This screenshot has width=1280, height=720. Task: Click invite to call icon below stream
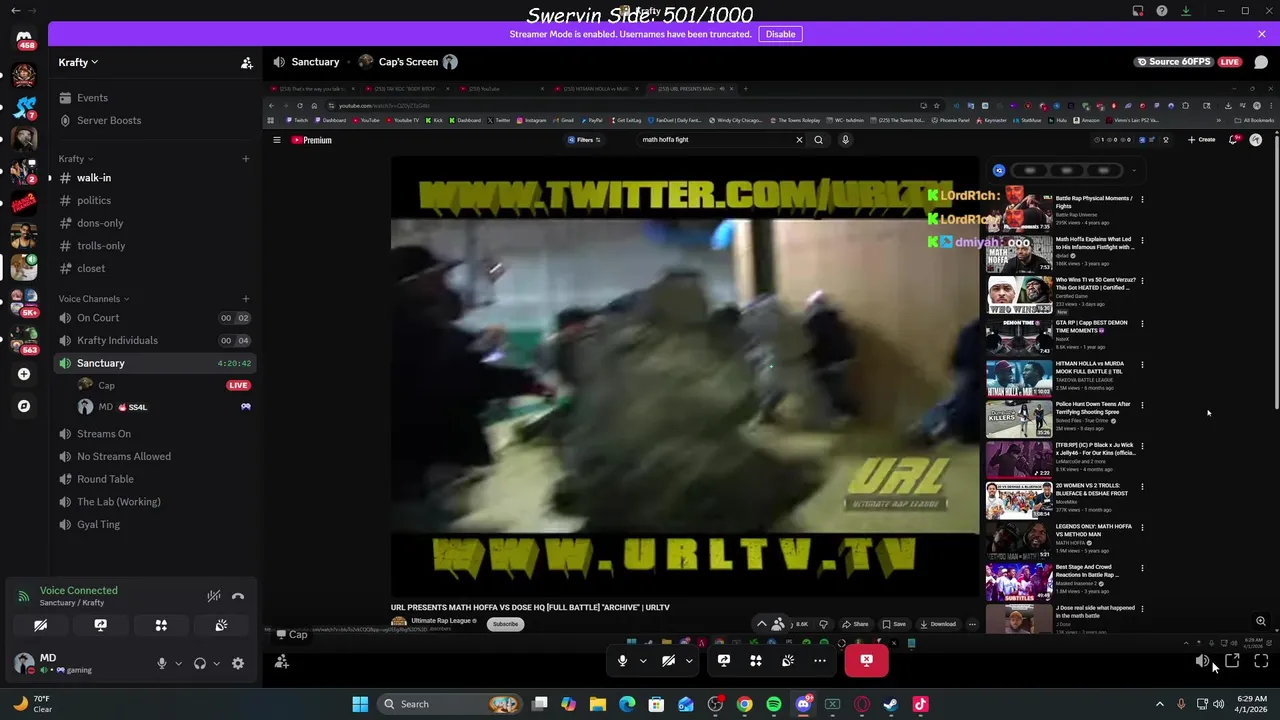tap(282, 661)
